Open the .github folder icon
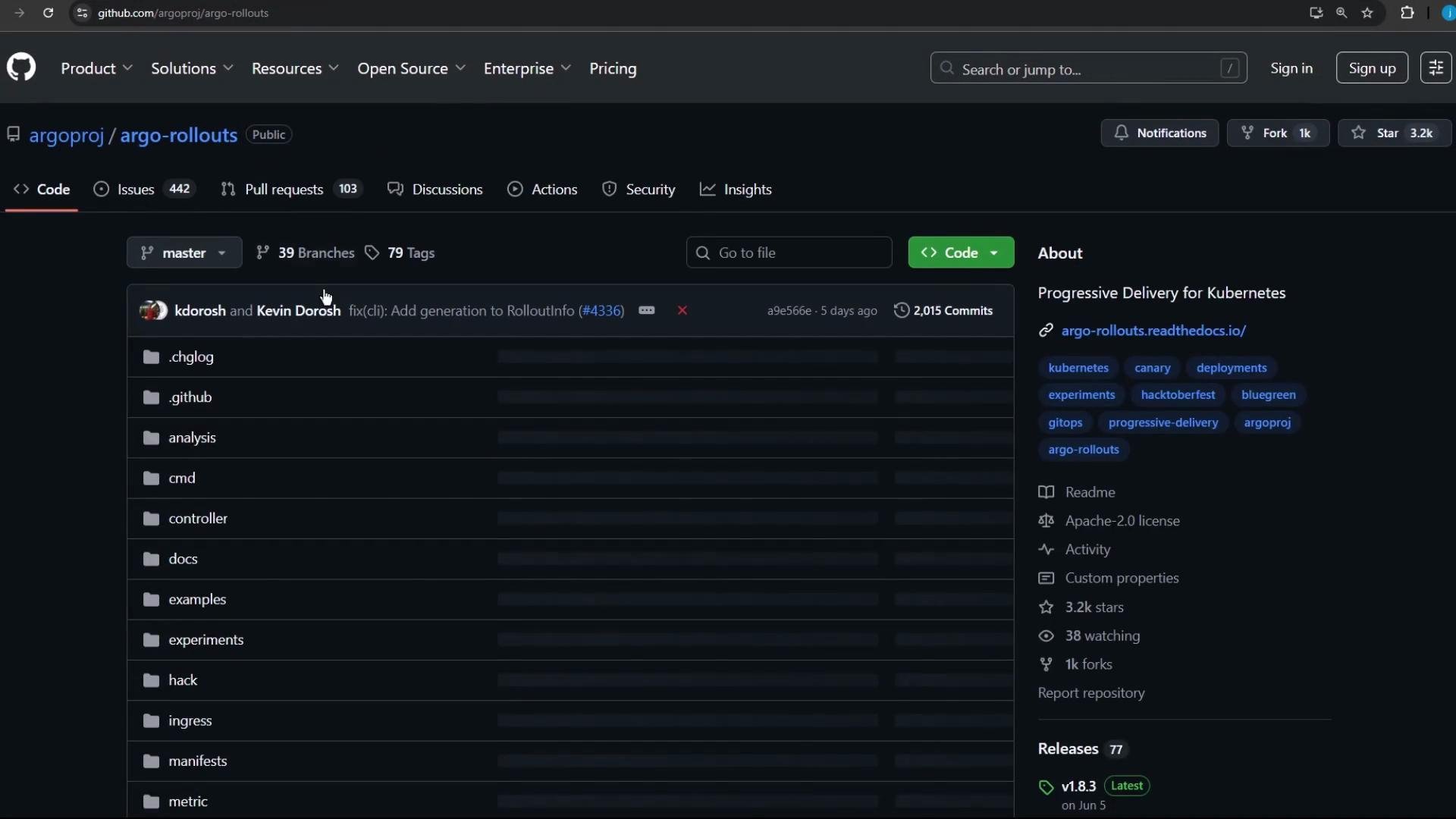The height and width of the screenshot is (819, 1456). (x=151, y=397)
